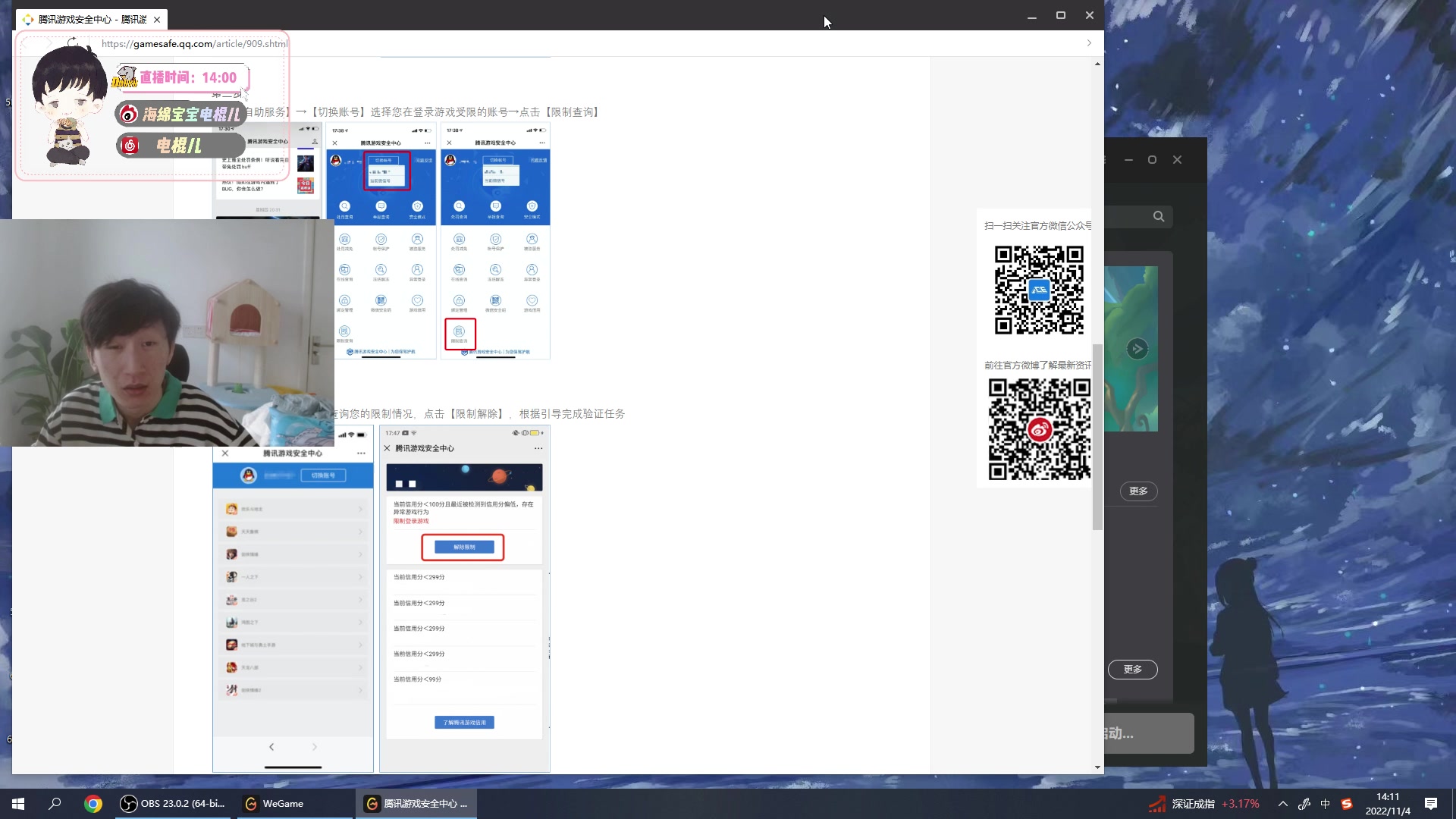Switch to OBS 23.0.2 in the taskbar
This screenshot has width=1456, height=819.
pyautogui.click(x=174, y=804)
